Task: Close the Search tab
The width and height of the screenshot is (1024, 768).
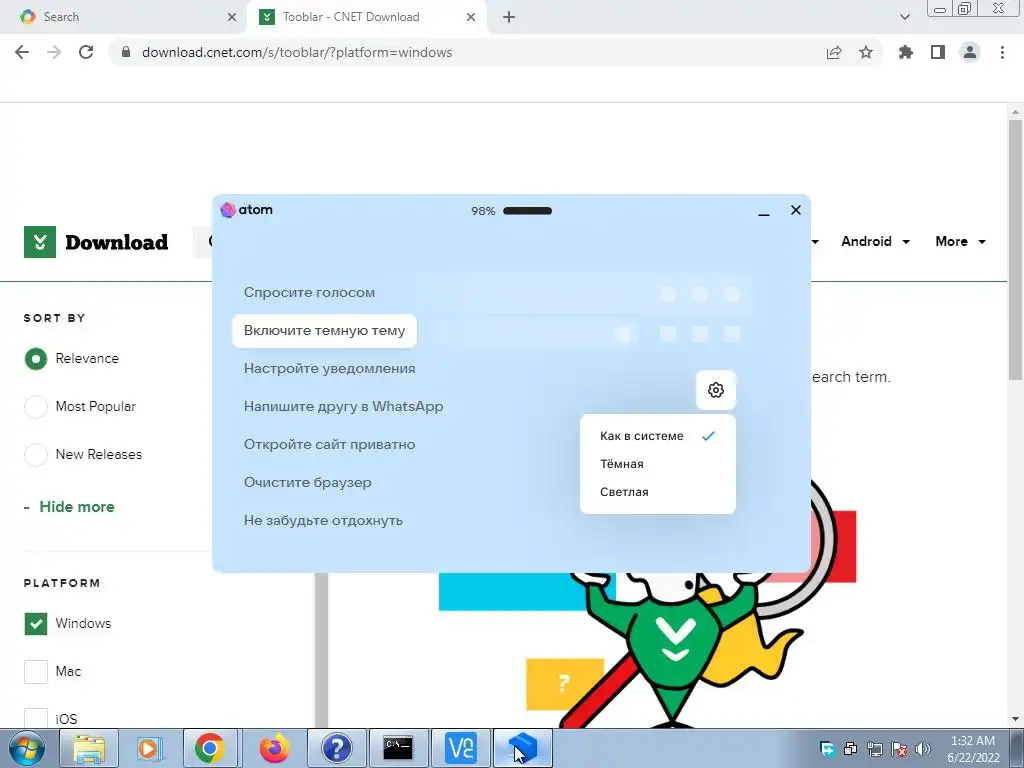Action: [232, 17]
